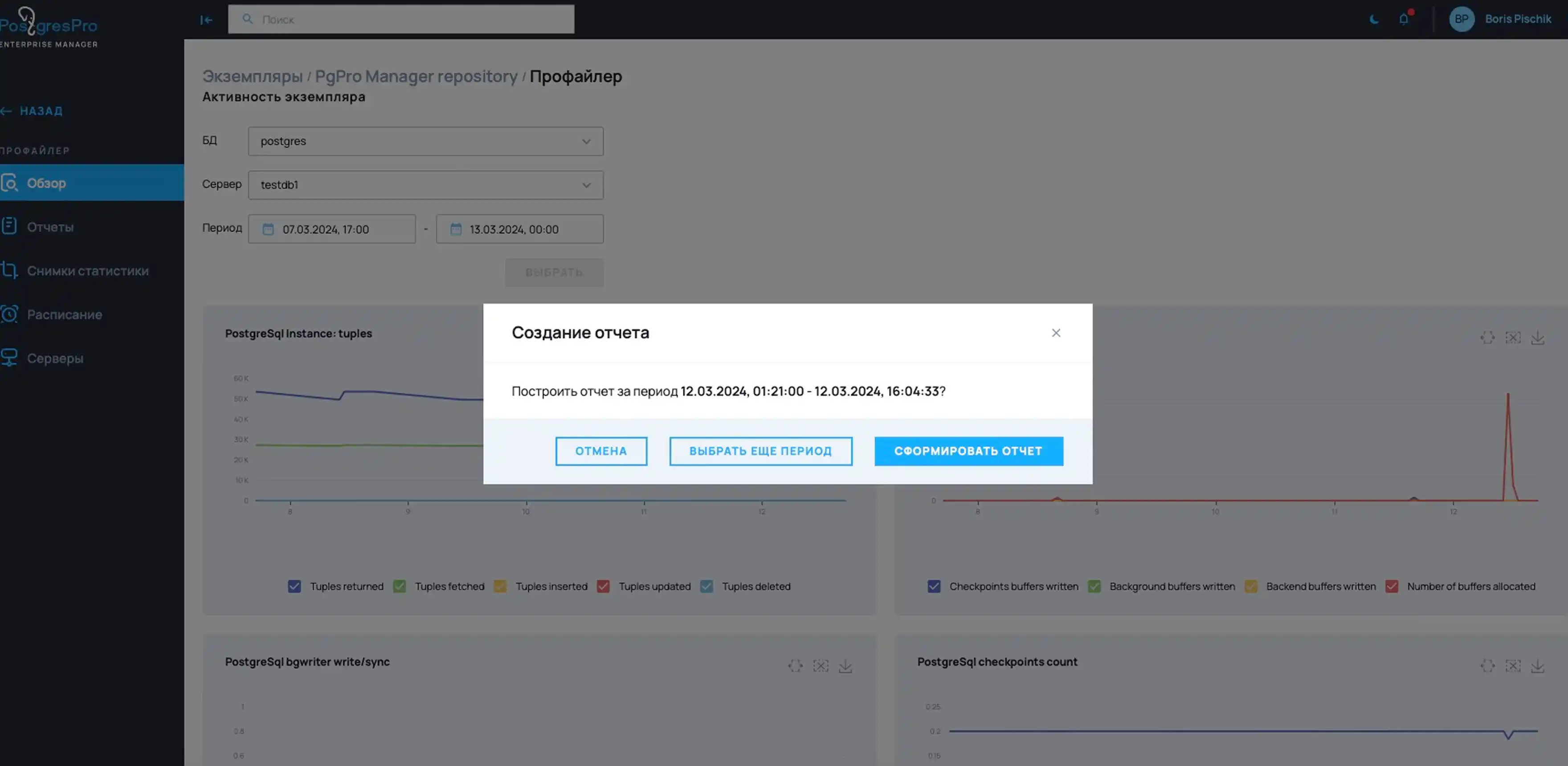Uncheck the Tuples returned series

click(294, 587)
